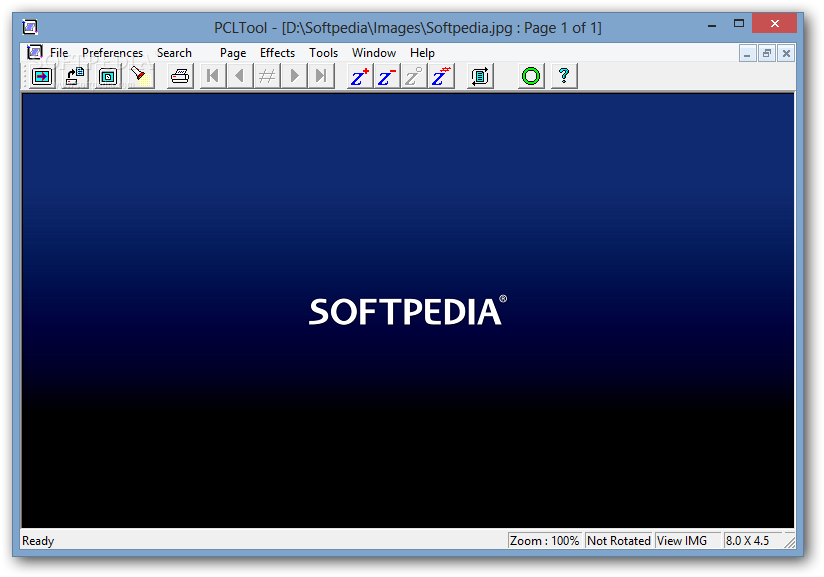Click the rotate page toolbar icon
The width and height of the screenshot is (824, 577).
coord(480,76)
